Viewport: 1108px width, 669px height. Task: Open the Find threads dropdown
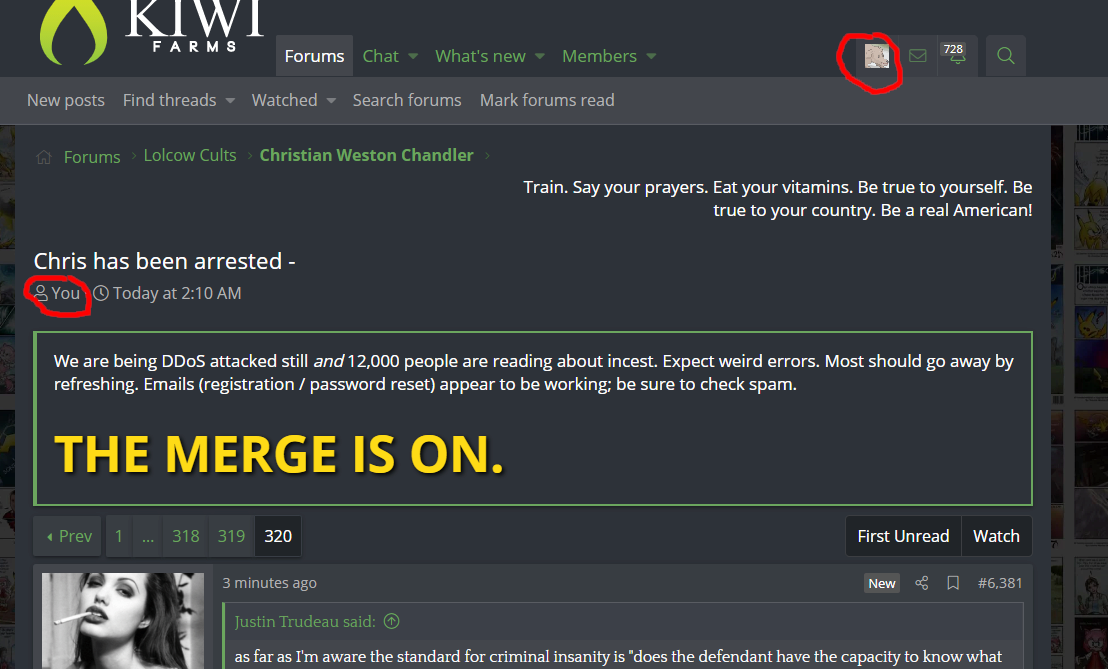coord(178,100)
